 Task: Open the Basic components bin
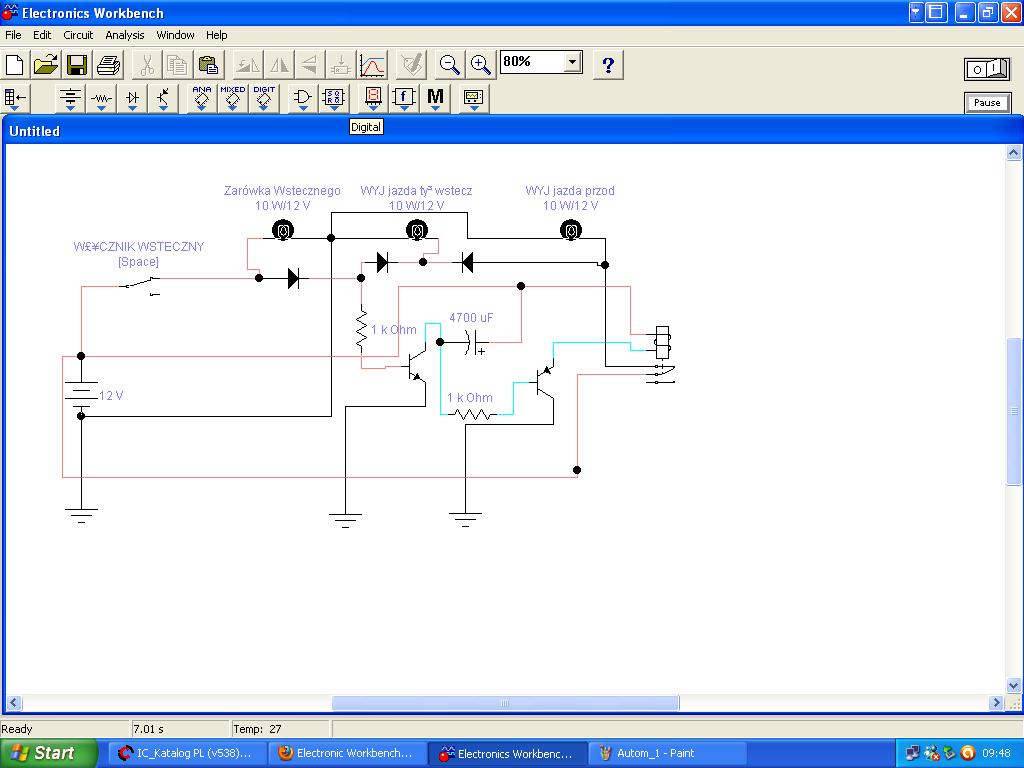101,98
